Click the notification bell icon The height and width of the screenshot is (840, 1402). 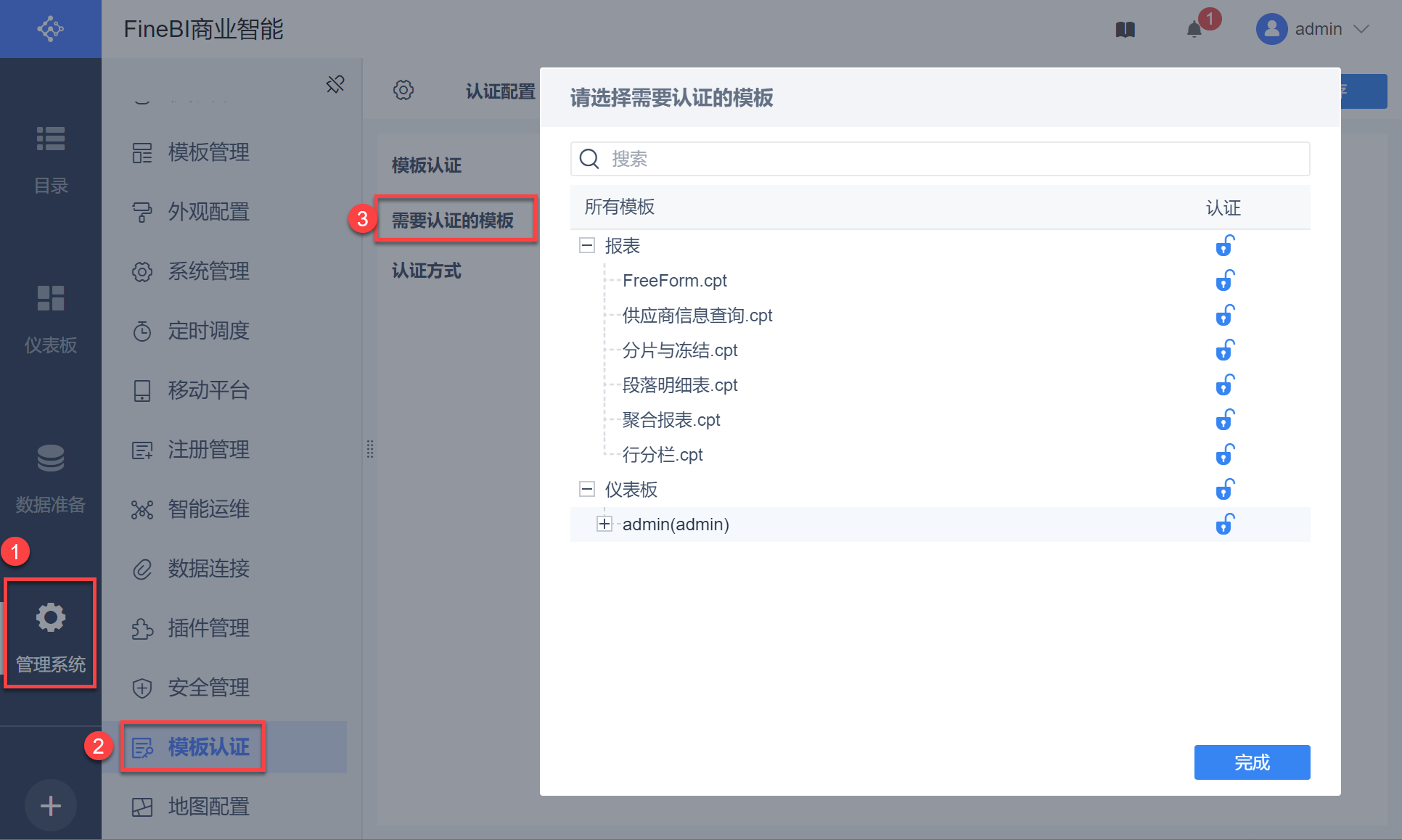1194,30
